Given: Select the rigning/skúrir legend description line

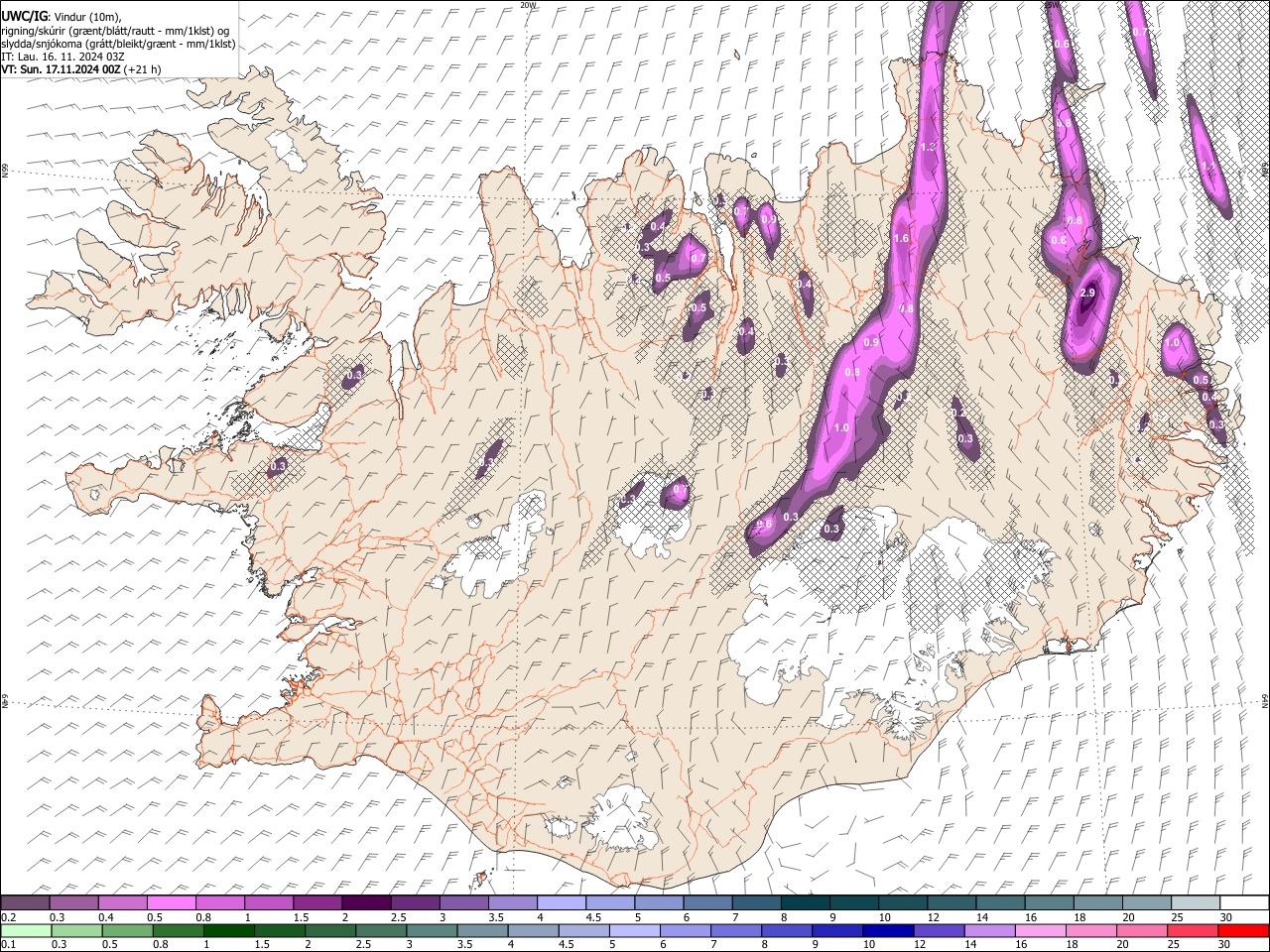Looking at the screenshot, I should 115,31.
